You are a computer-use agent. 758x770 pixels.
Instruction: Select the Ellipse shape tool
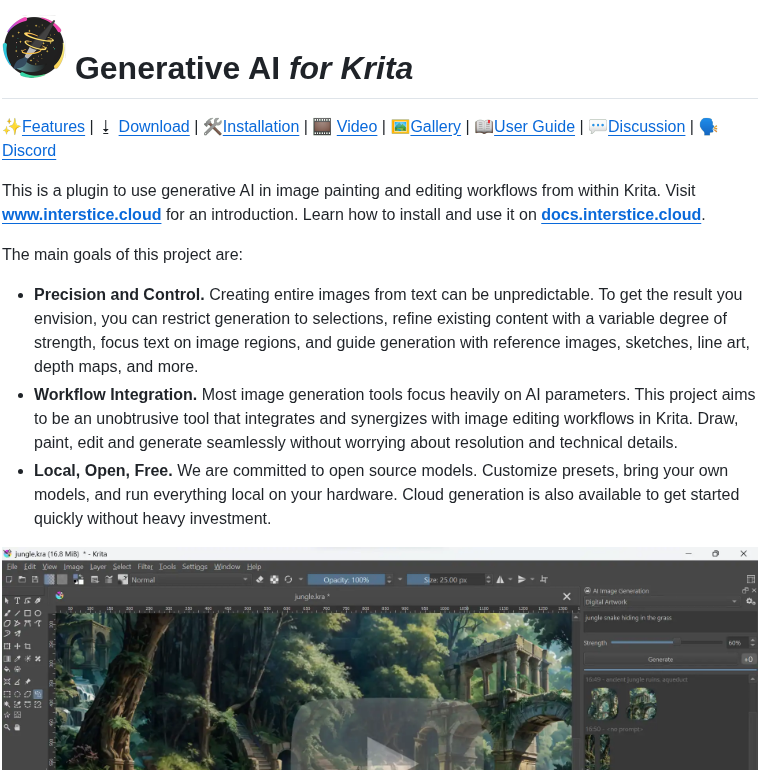click(38, 613)
